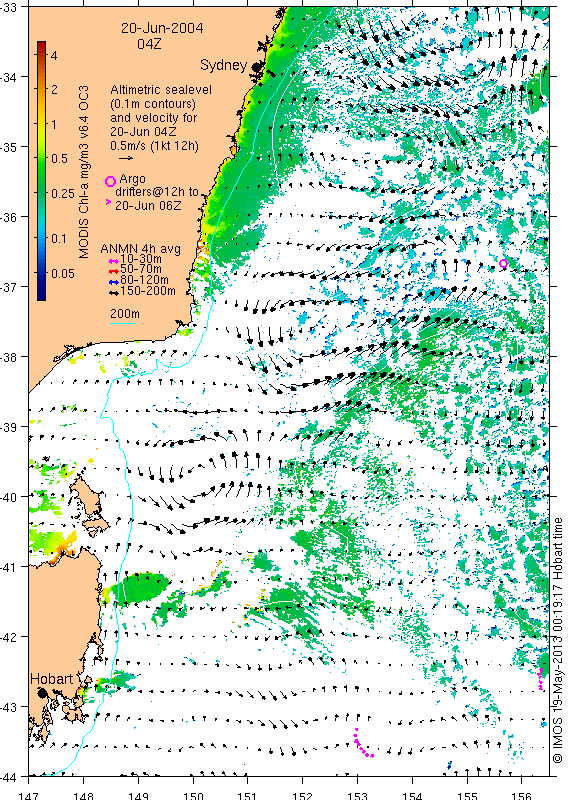
Task: Click the '10-30m' depth label
Action: (141, 260)
